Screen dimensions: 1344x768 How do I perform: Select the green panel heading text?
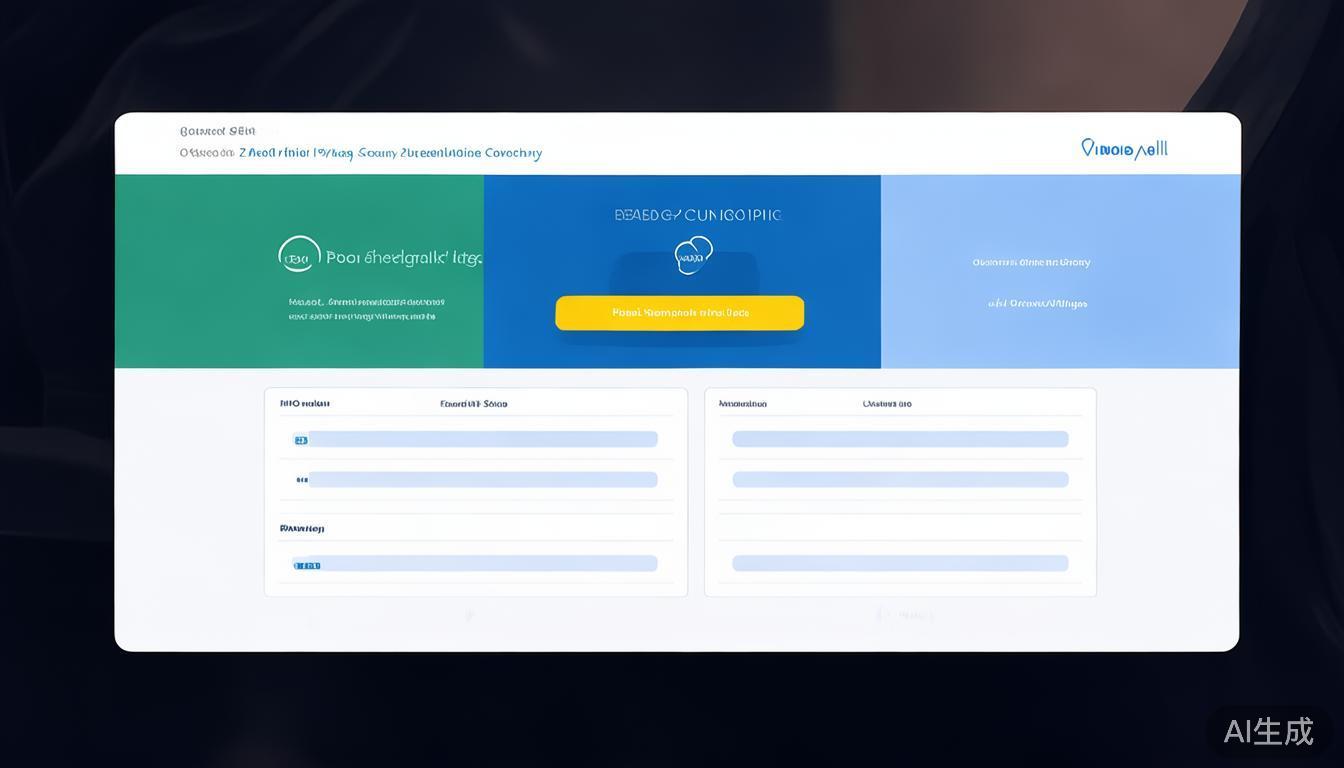[403, 258]
